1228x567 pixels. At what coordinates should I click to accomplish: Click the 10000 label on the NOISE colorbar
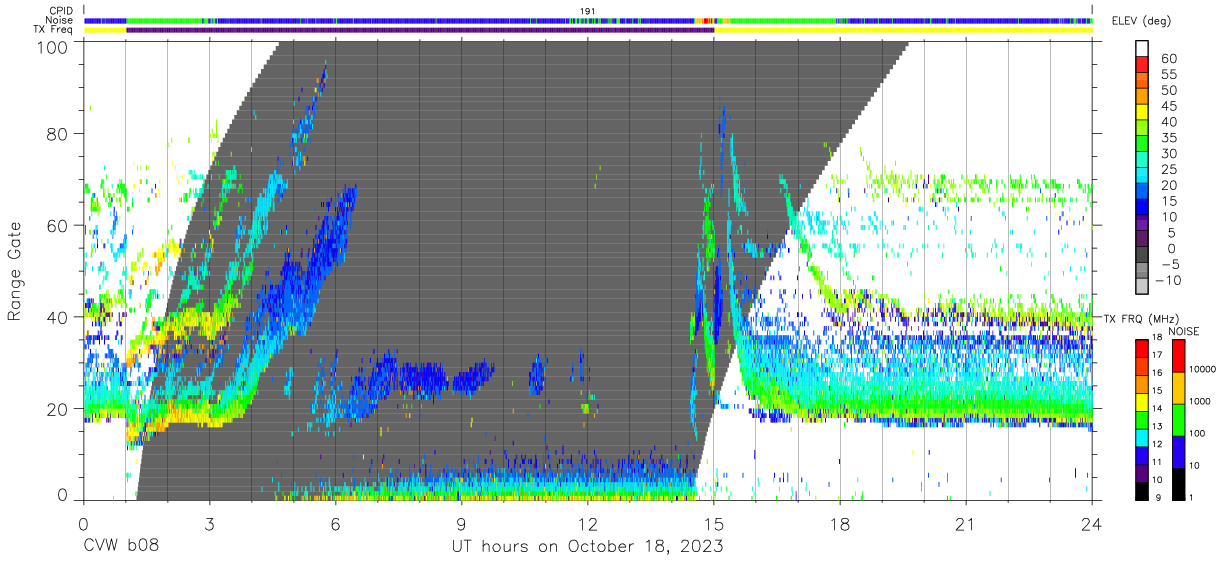[1203, 369]
